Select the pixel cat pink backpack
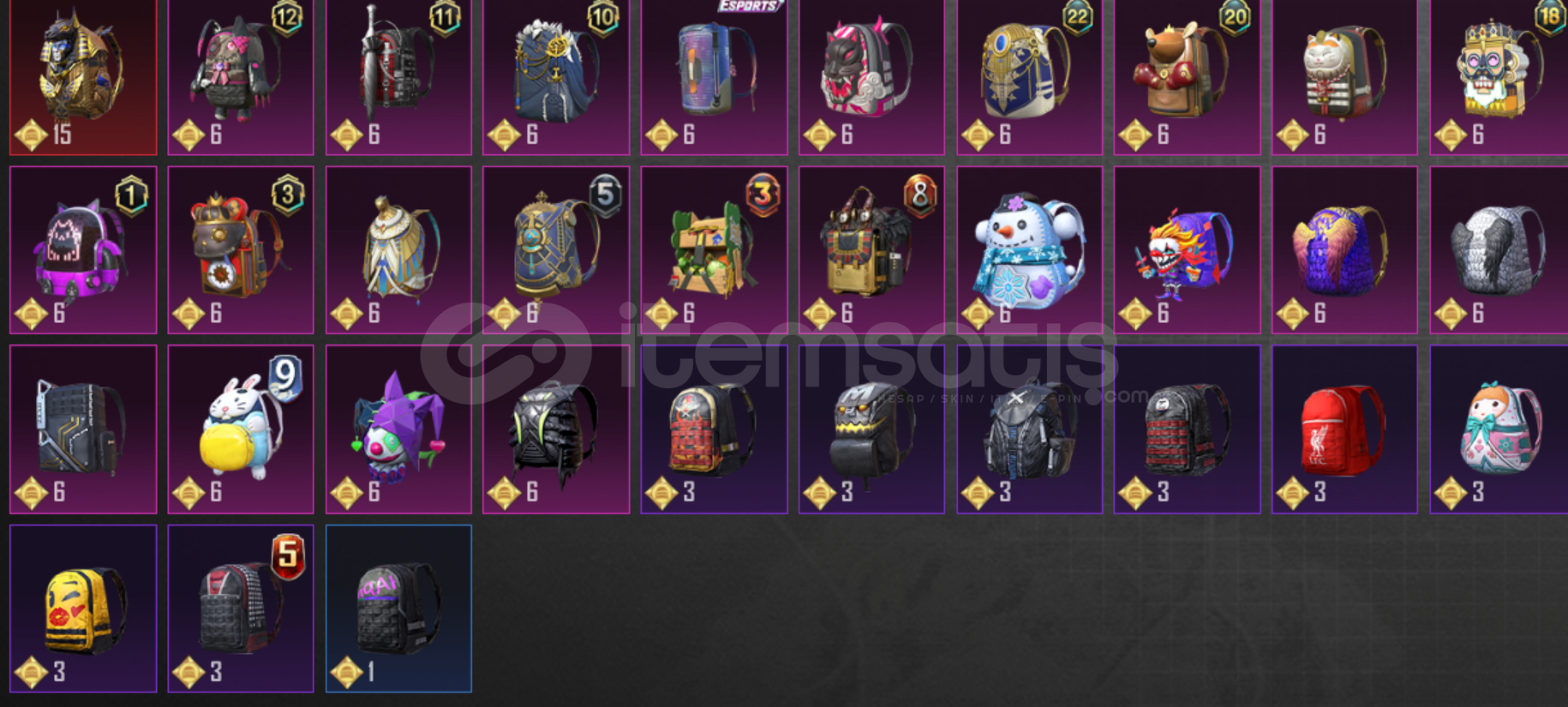The width and height of the screenshot is (1568, 707). pyautogui.click(x=83, y=249)
